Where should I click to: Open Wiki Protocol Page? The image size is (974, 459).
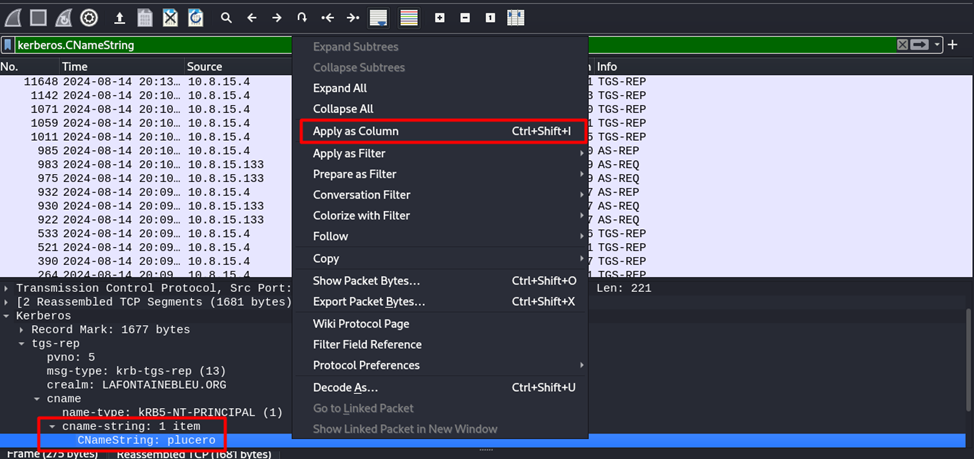point(440,324)
